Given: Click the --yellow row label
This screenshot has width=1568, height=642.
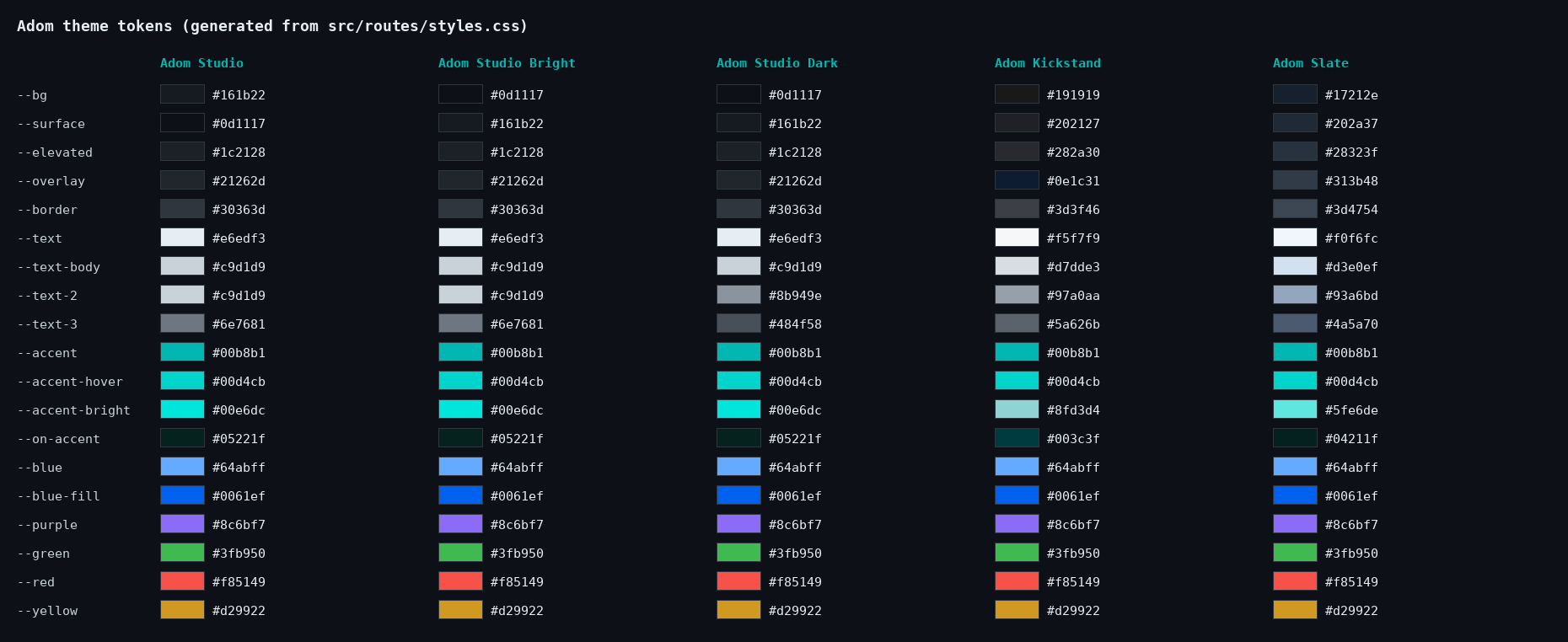Looking at the screenshot, I should pyautogui.click(x=47, y=611).
